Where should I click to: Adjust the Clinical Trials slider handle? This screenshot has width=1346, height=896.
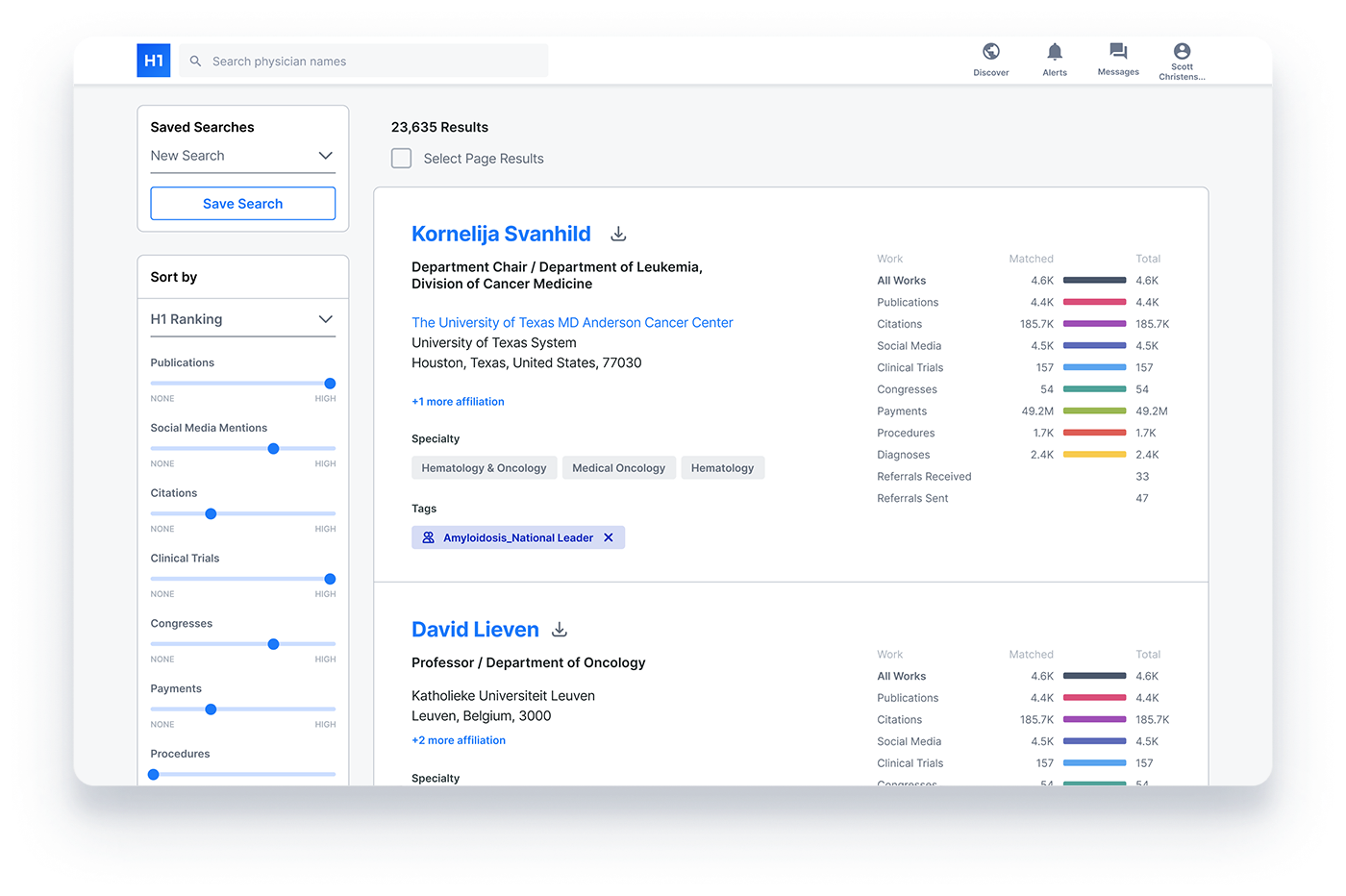coord(330,579)
